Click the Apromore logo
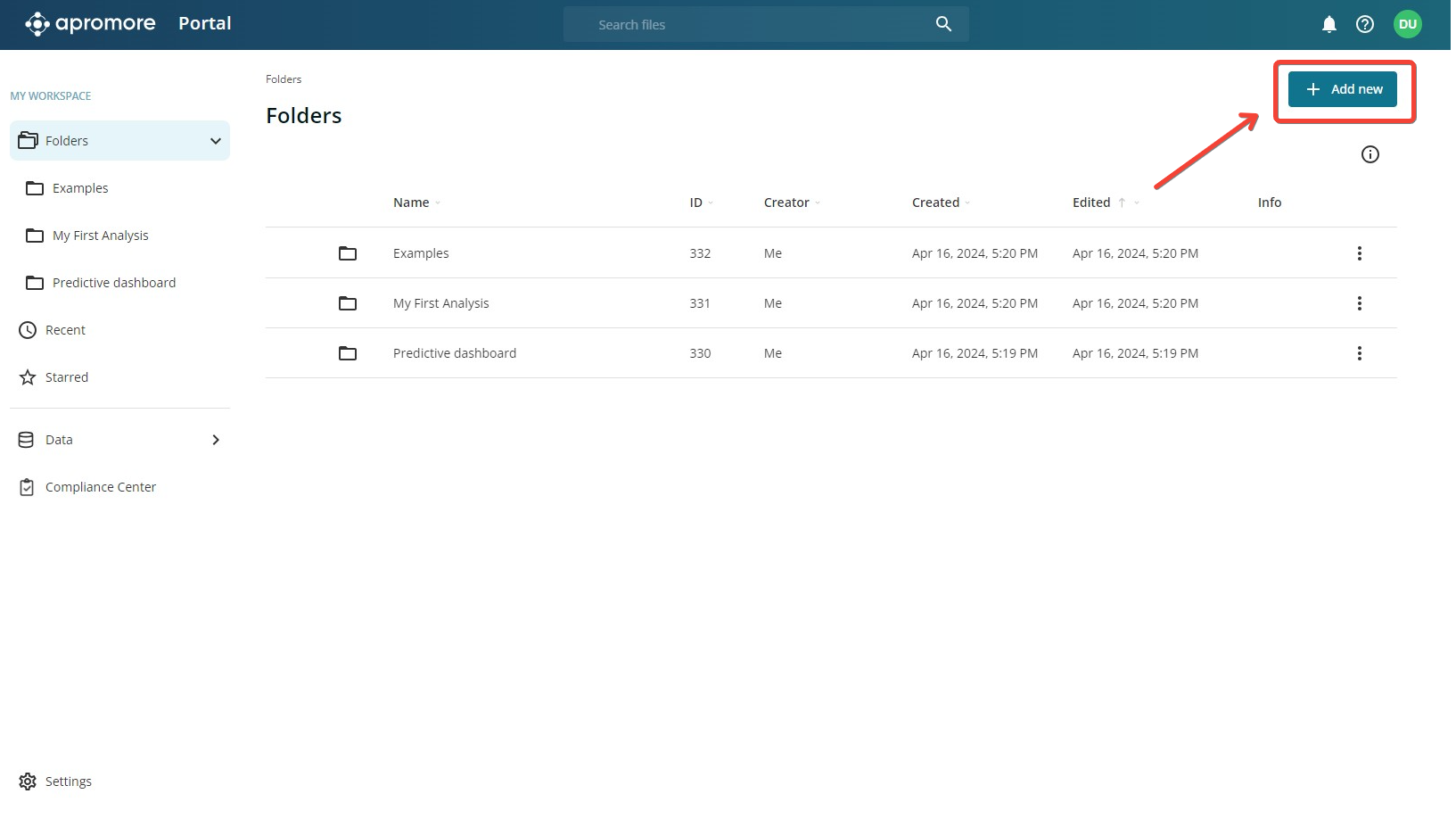This screenshot has width=1456, height=827. pos(90,24)
